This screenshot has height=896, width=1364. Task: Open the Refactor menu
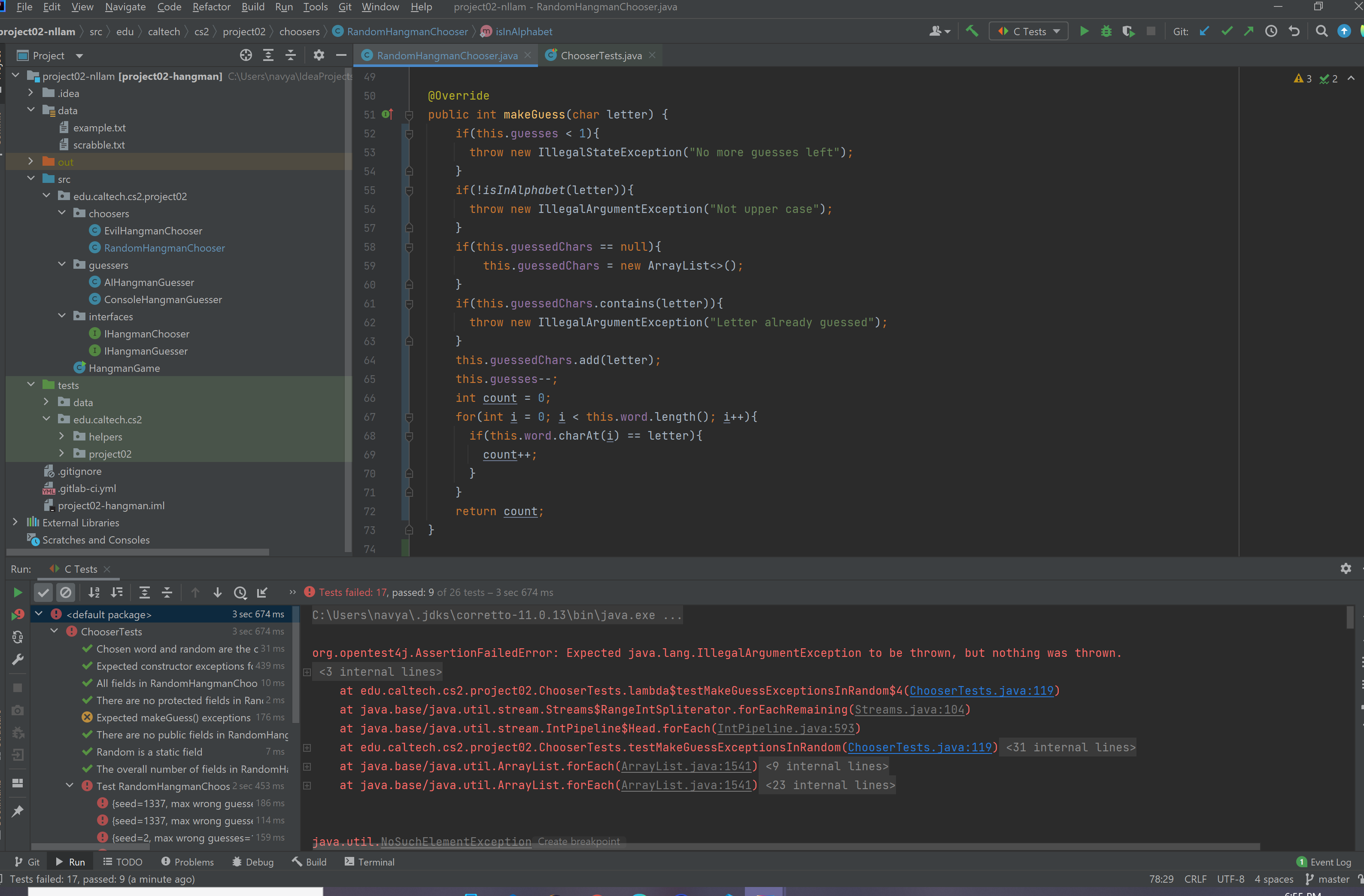tap(211, 7)
